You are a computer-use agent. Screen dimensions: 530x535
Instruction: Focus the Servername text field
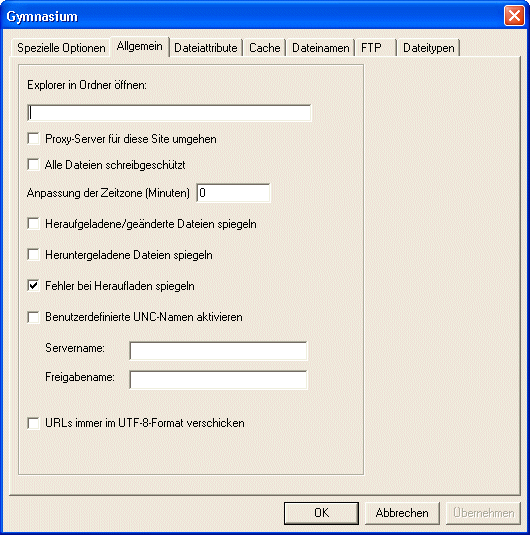[218, 351]
